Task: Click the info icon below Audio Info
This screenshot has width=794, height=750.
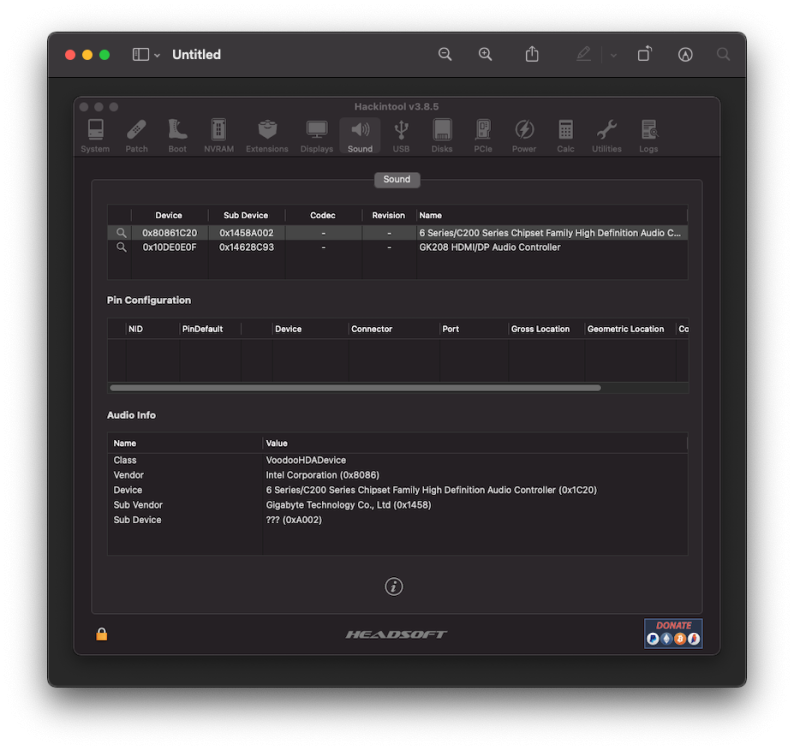Action: coord(394,586)
